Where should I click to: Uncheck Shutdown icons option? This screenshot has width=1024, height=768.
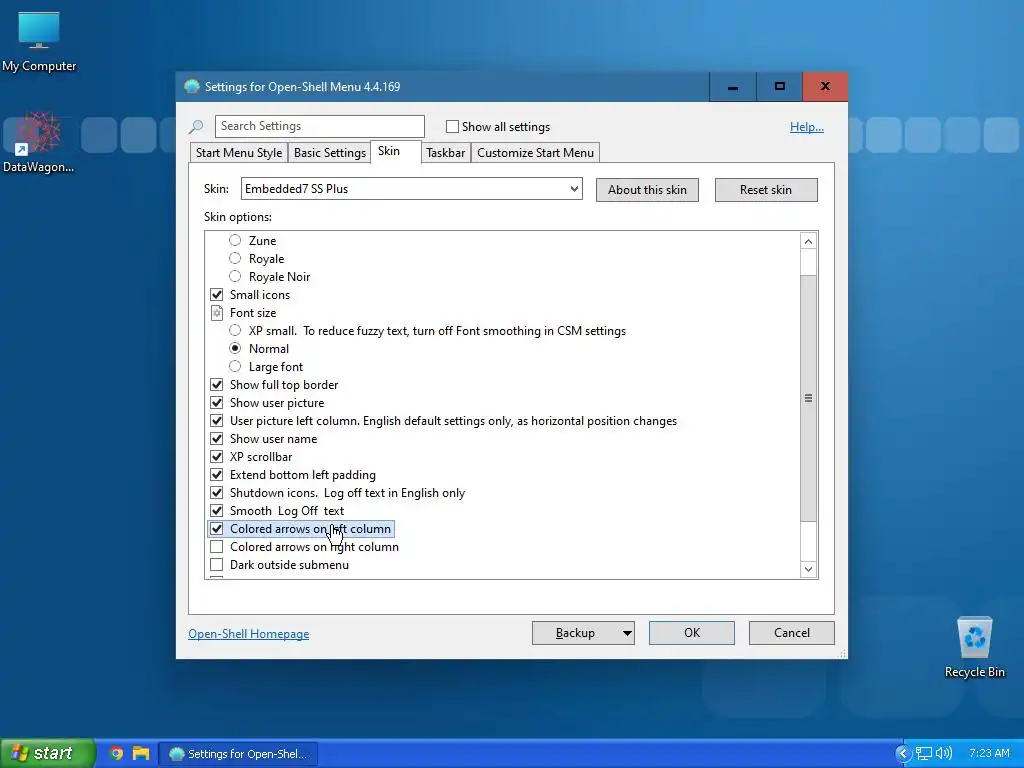(x=217, y=492)
